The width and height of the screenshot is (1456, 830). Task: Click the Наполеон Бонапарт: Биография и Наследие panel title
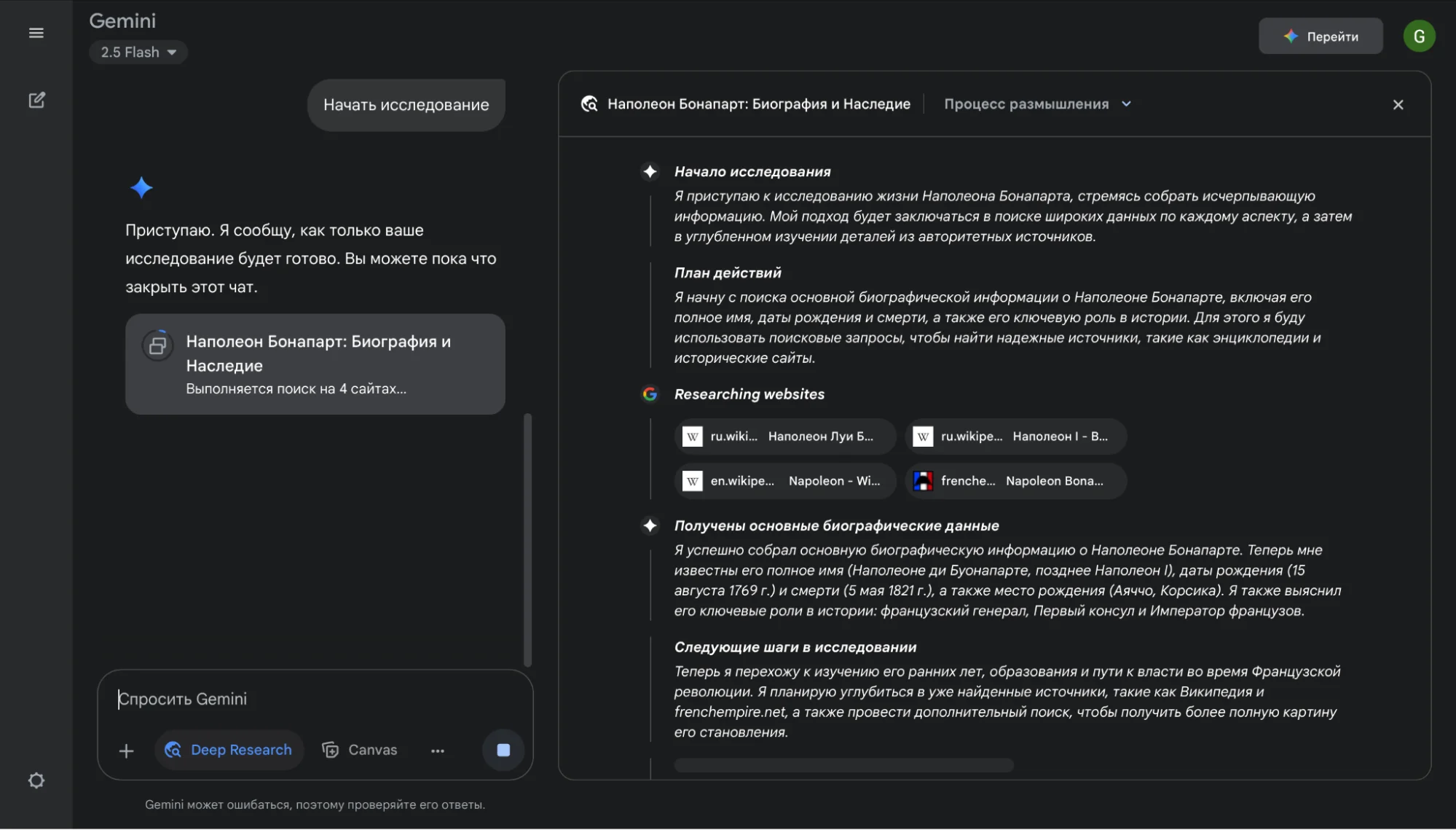(759, 104)
